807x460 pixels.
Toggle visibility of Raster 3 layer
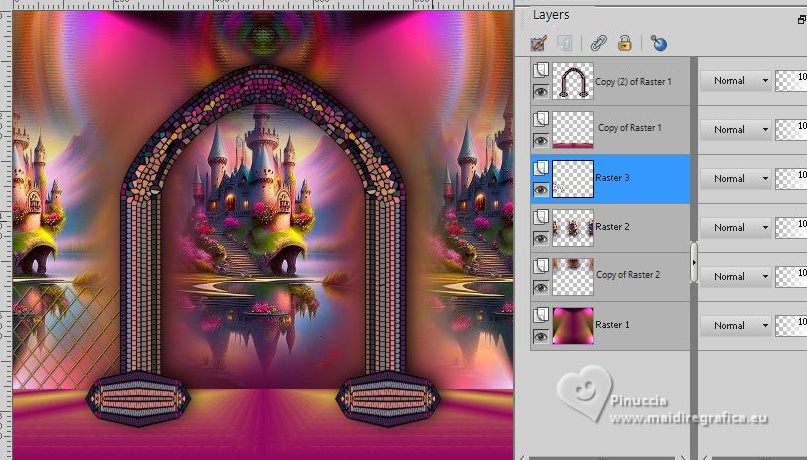coord(540,189)
